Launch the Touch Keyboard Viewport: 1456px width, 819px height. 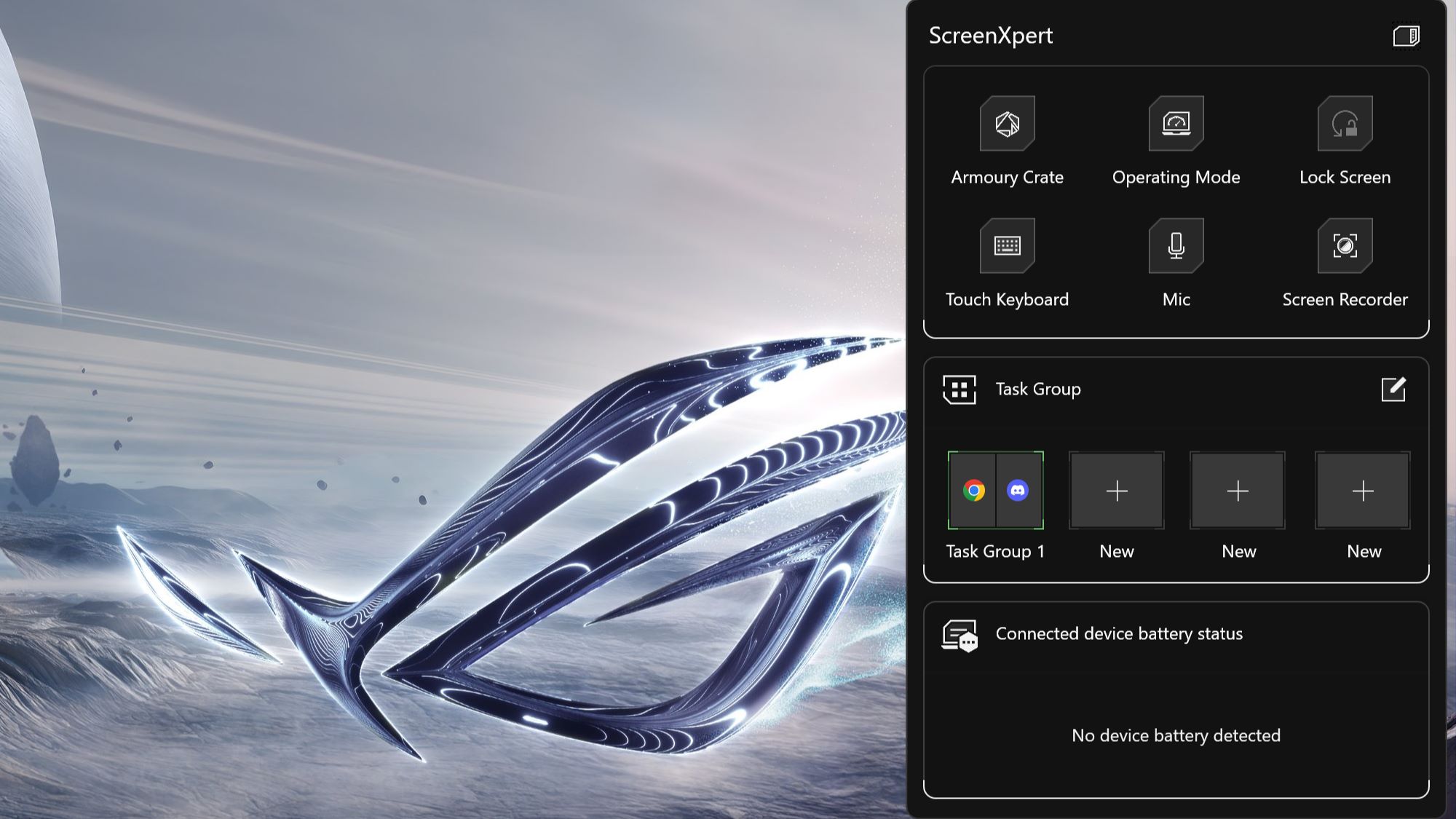tap(1007, 245)
